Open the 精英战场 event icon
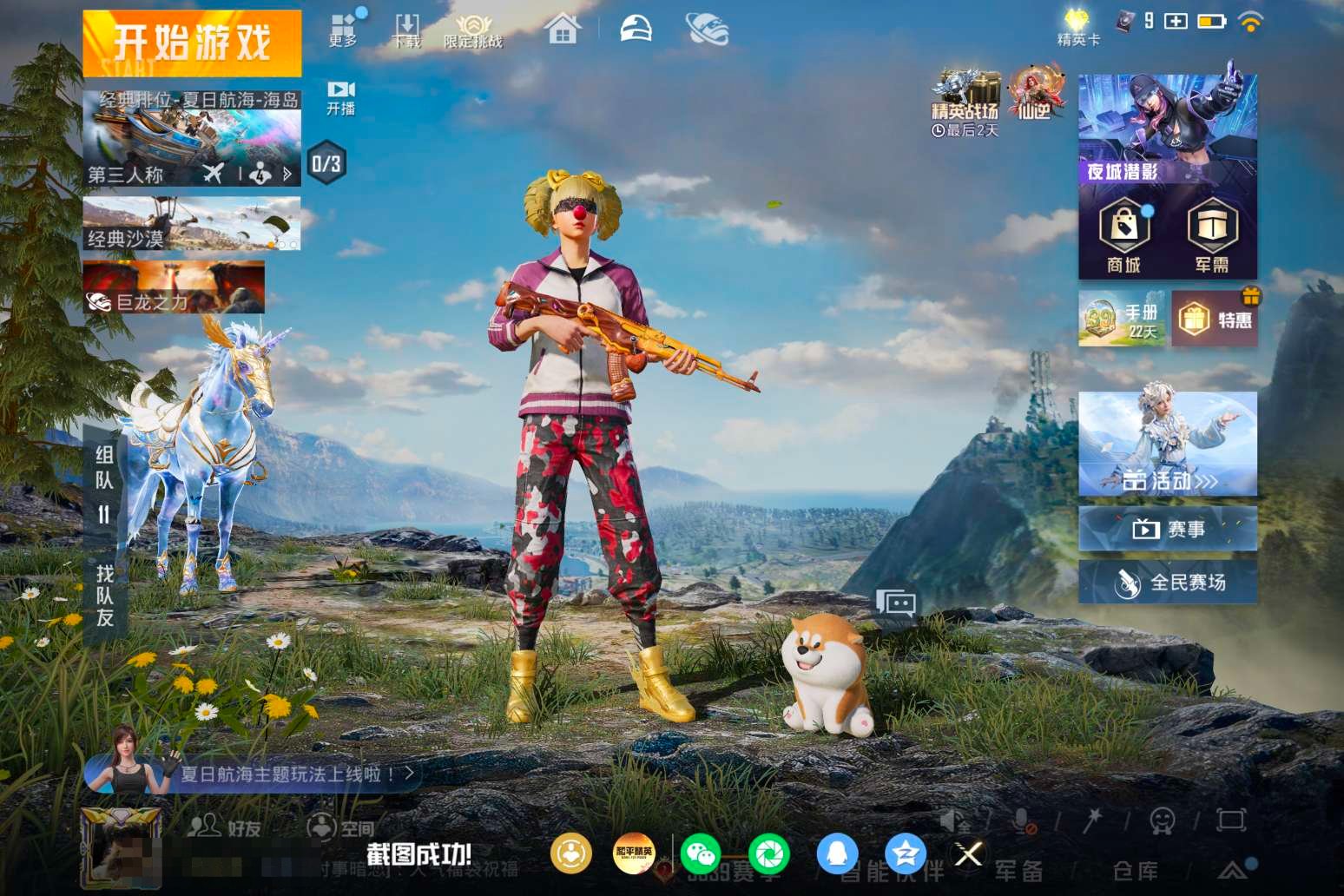The image size is (1344, 896). point(965,102)
